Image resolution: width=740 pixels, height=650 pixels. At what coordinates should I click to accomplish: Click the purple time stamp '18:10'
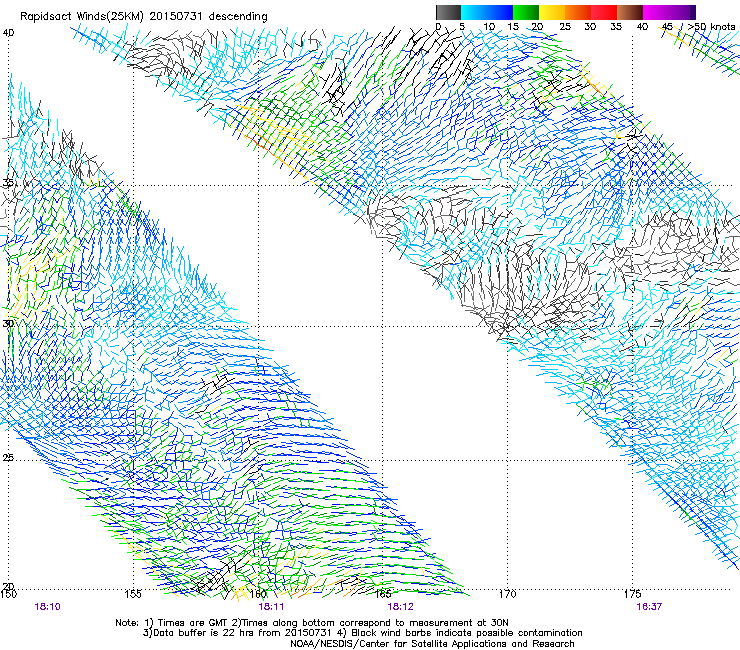click(x=47, y=607)
